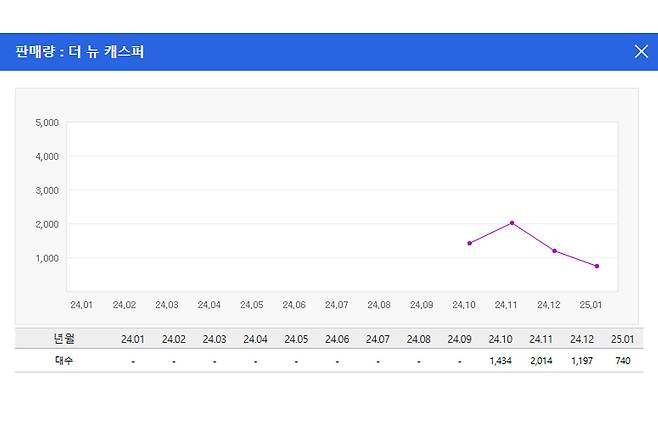Click the 24.01 x-axis label on chart
Viewport: 658px width, 438px height.
click(81, 305)
